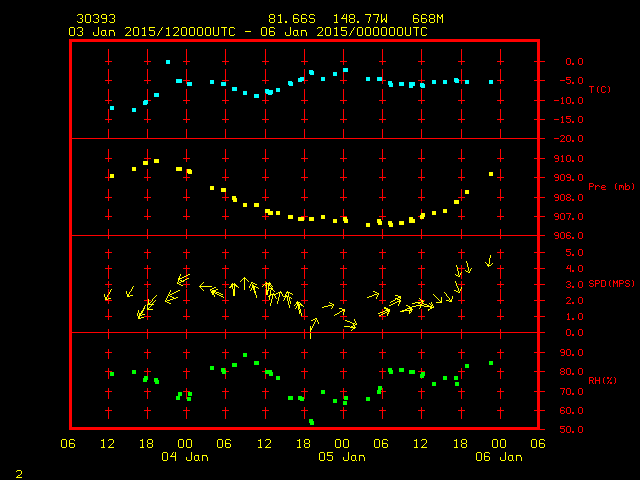Click the 05 Jan date label
The image size is (640, 480).
pyautogui.click(x=342, y=457)
